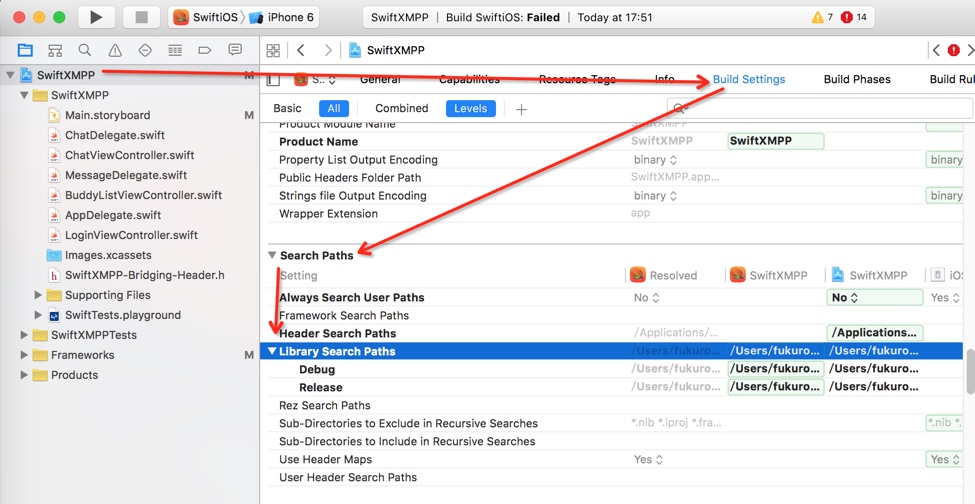
Task: Open the SwiftiOS scheme selector
Action: (206, 17)
